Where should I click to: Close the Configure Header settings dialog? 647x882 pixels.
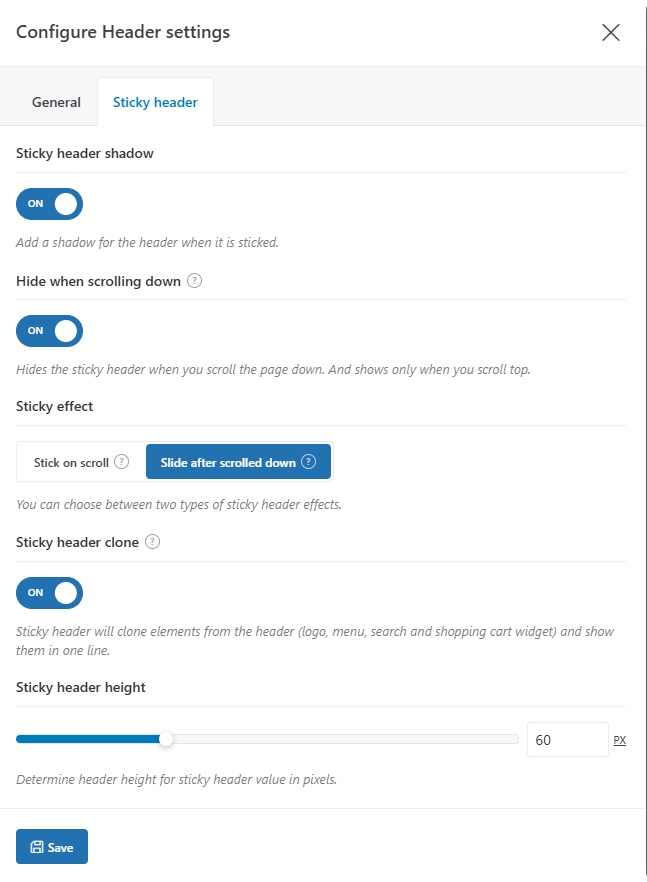point(610,33)
